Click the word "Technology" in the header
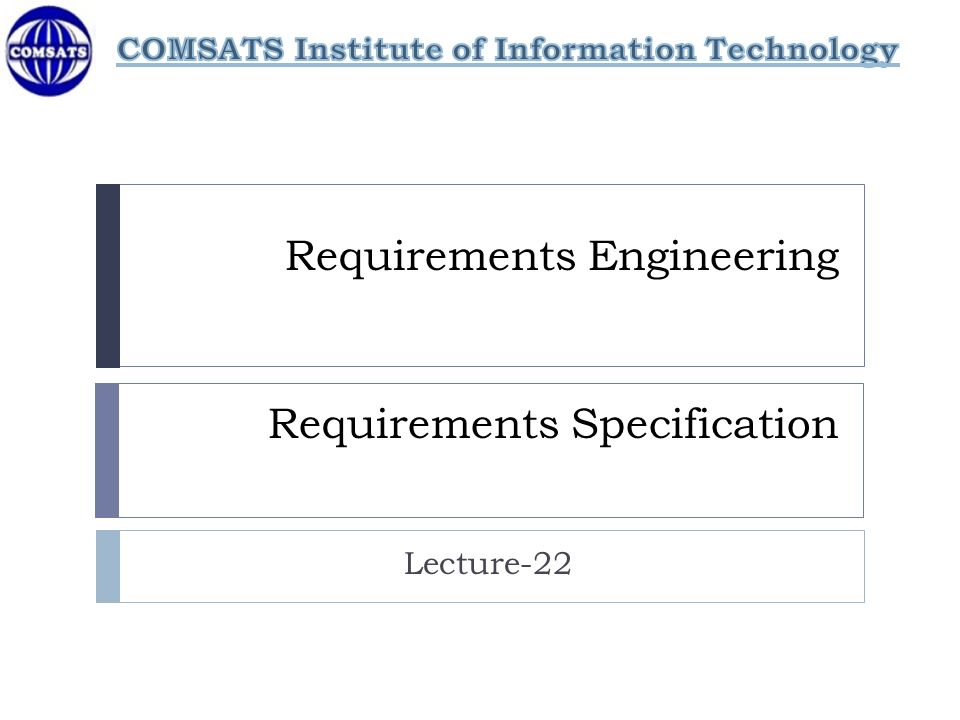960x720 pixels. point(801,50)
